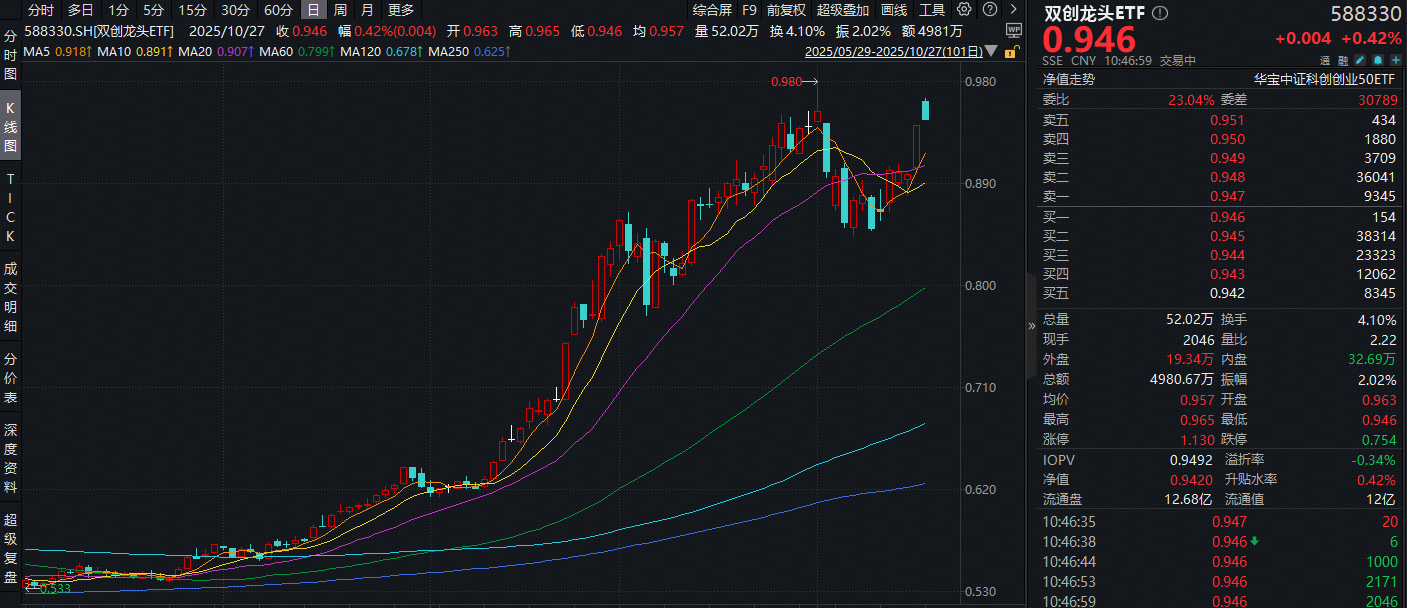Toggle 超级叠加 overlay mode
The width and height of the screenshot is (1407, 608).
(x=842, y=10)
